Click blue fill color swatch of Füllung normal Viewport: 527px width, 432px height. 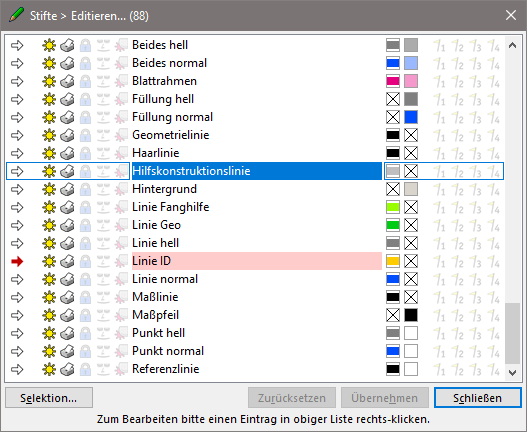[411, 117]
